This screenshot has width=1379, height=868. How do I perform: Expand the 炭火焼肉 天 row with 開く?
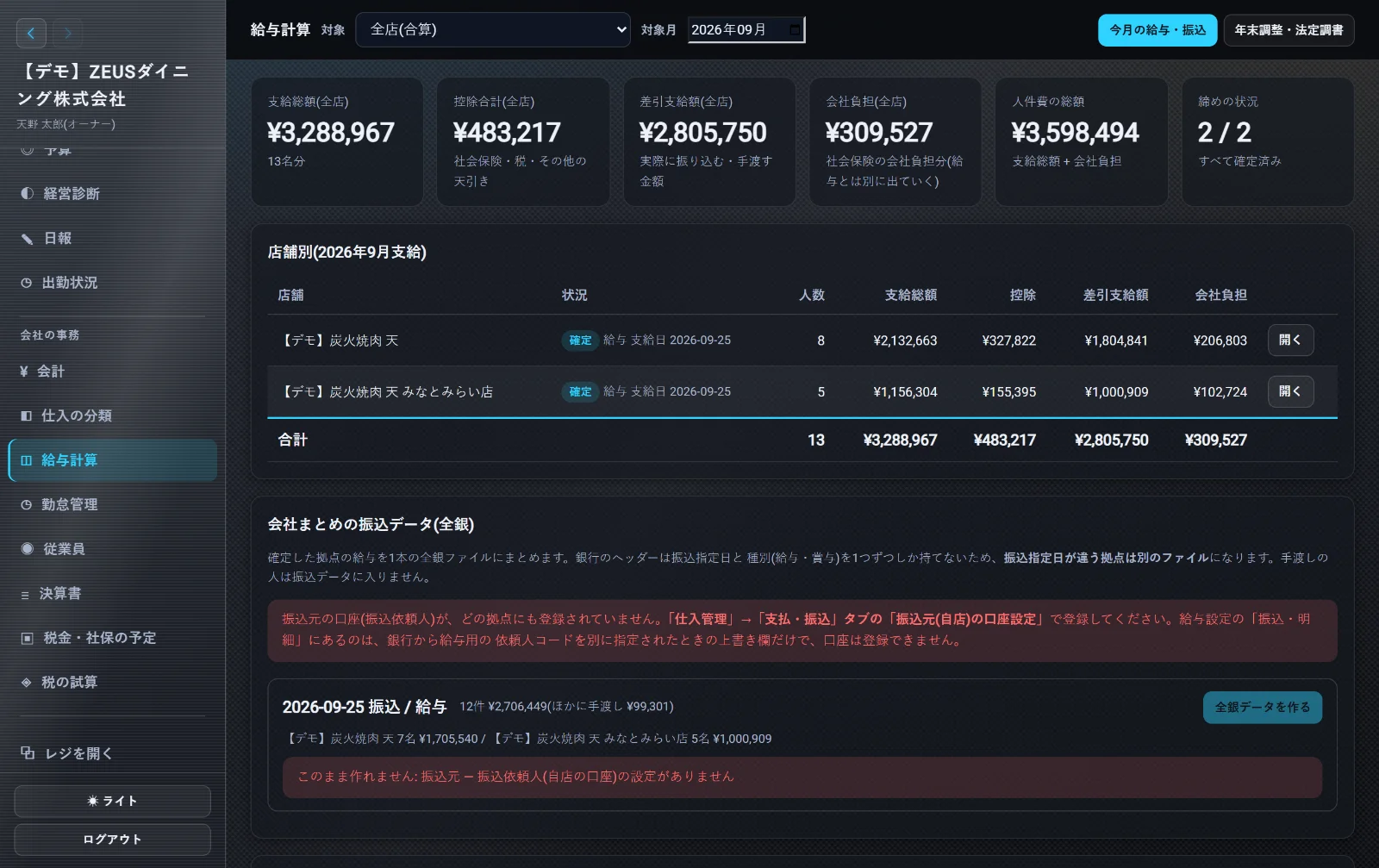(1290, 340)
